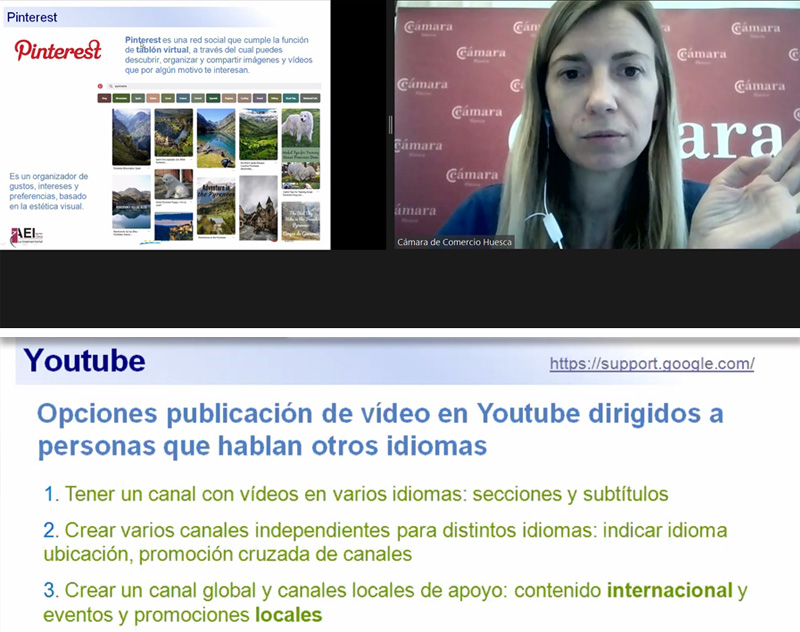Open the 'Cirque de Gavarnie' text pin
This screenshot has height=632, width=800.
click(x=301, y=221)
